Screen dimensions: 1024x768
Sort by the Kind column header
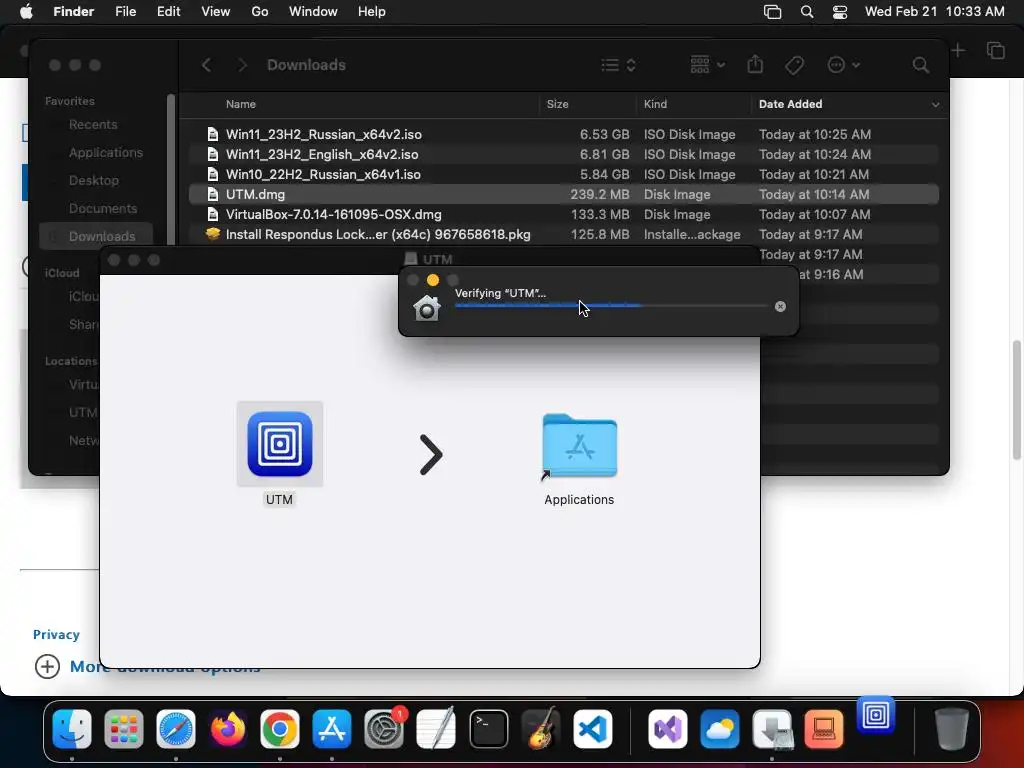point(655,104)
